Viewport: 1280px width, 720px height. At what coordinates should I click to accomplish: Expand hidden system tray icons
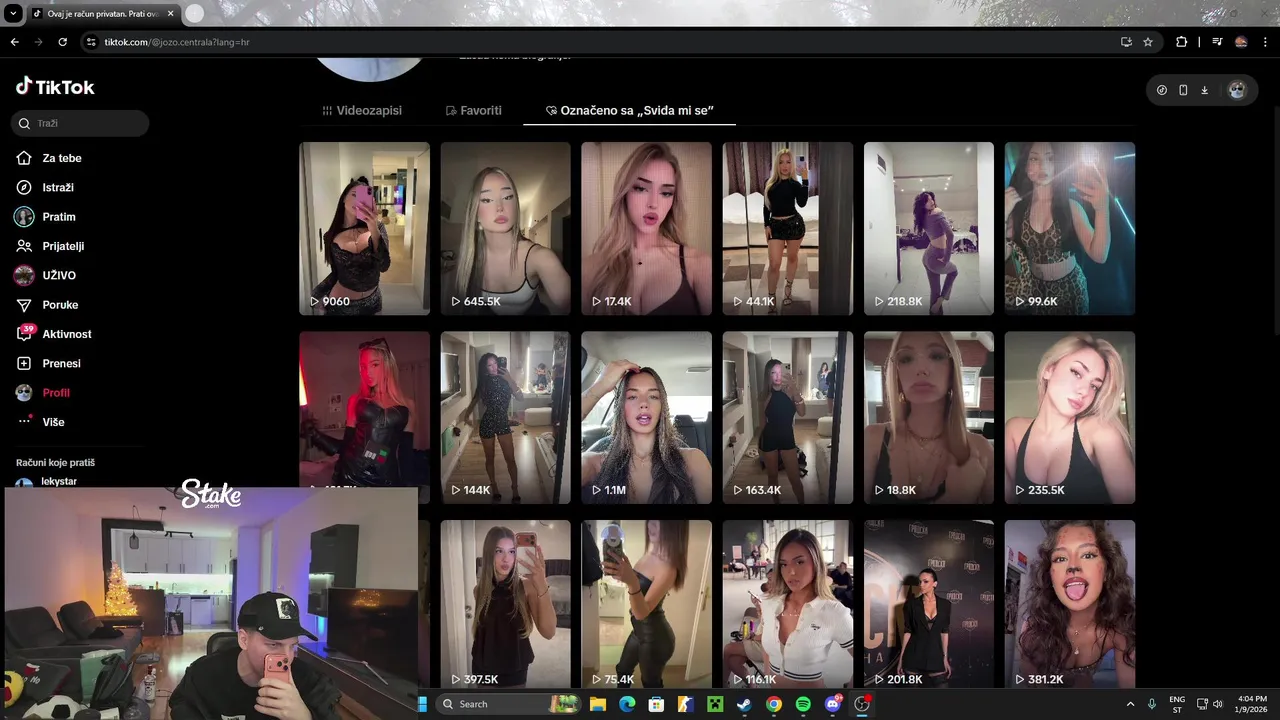point(1131,704)
